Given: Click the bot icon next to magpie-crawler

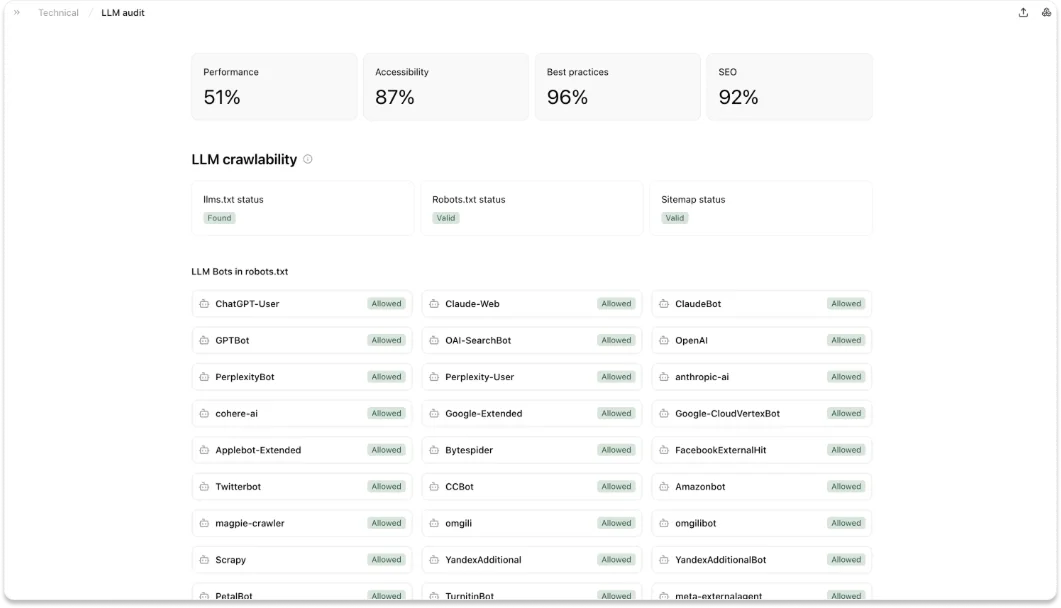Looking at the screenshot, I should pyautogui.click(x=204, y=523).
